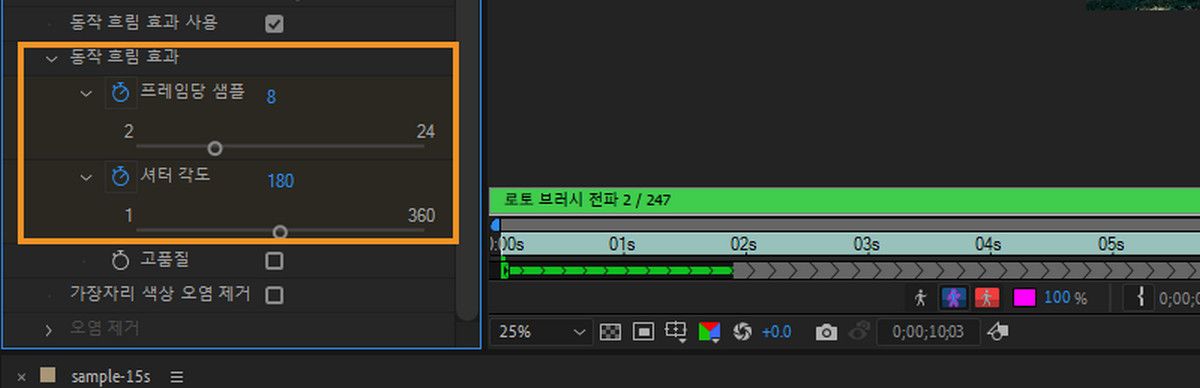Expand the 오염 제거 group
The height and width of the screenshot is (388, 1200).
coord(49,329)
